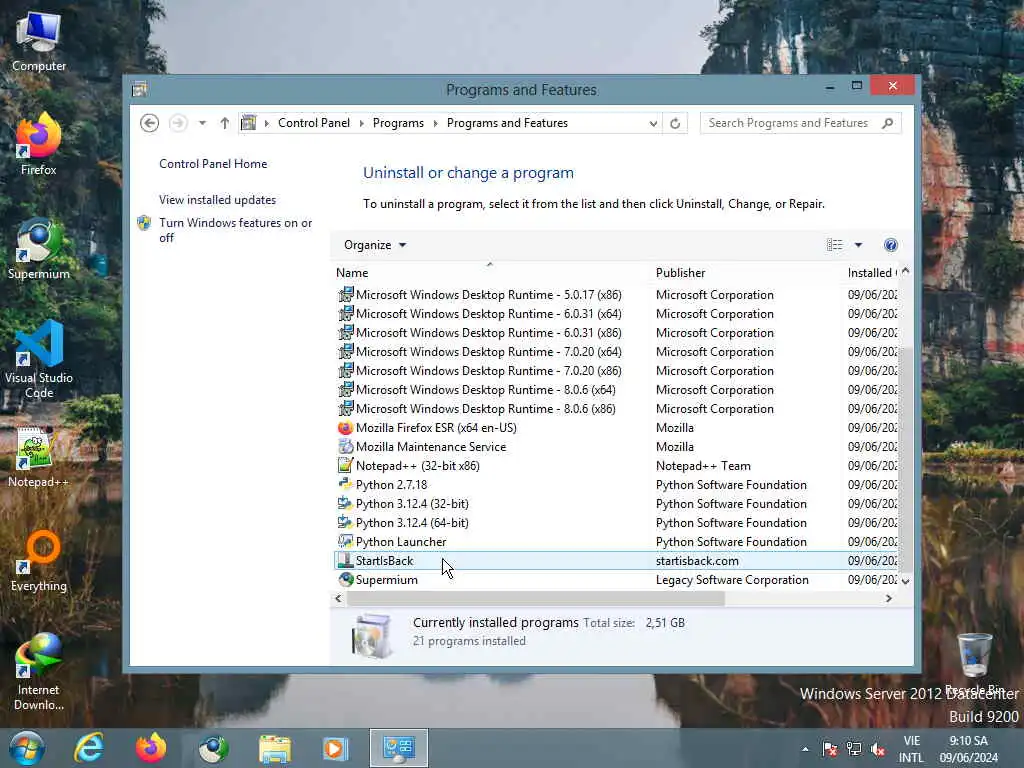Select Mozilla Firefox ESR (x64 en-US) entry
This screenshot has width=1024, height=768.
(x=616, y=428)
